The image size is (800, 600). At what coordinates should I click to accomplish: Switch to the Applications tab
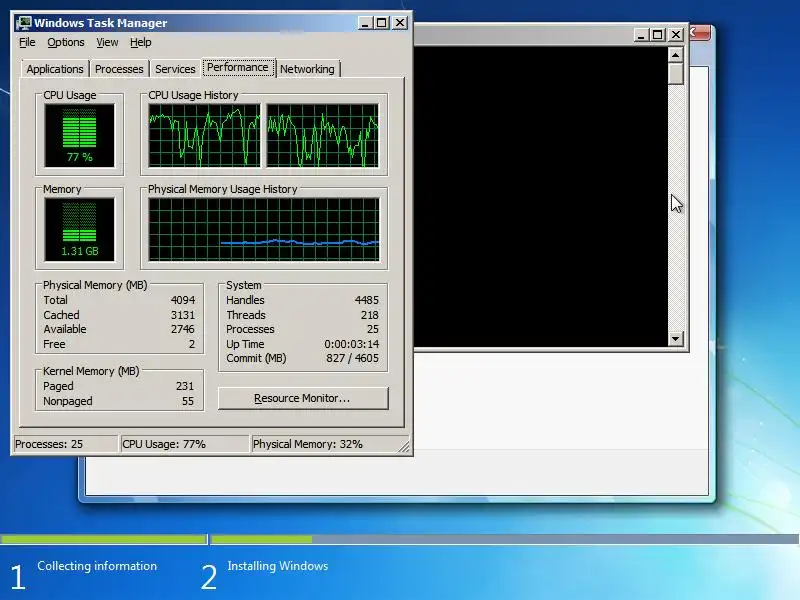(55, 69)
